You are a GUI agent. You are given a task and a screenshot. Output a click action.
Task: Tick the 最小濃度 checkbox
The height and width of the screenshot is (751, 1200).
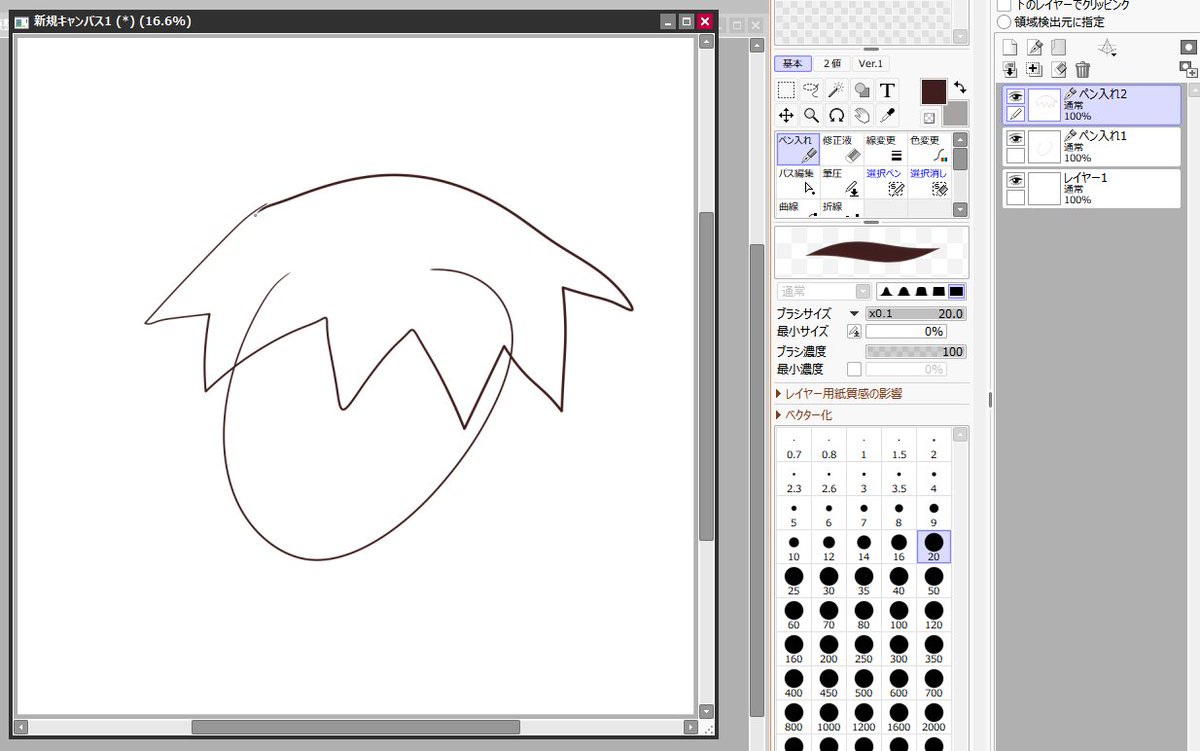[854, 369]
